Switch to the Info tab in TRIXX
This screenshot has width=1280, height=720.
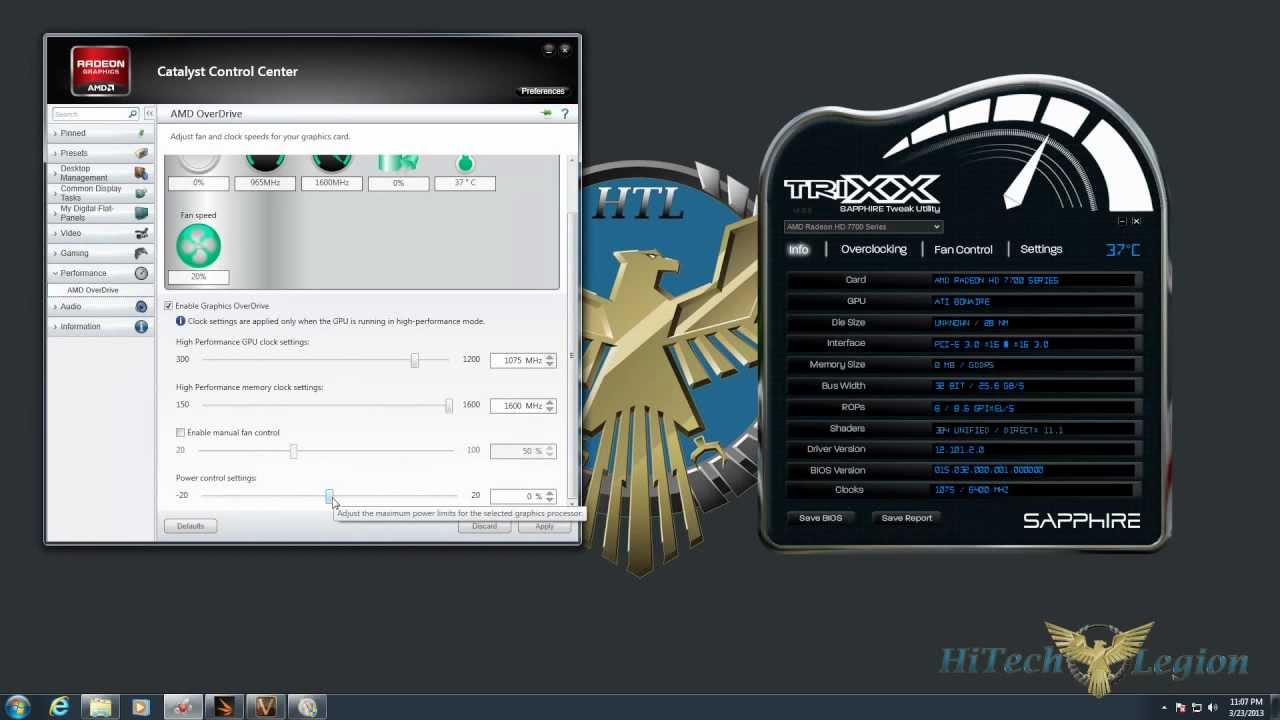[798, 250]
